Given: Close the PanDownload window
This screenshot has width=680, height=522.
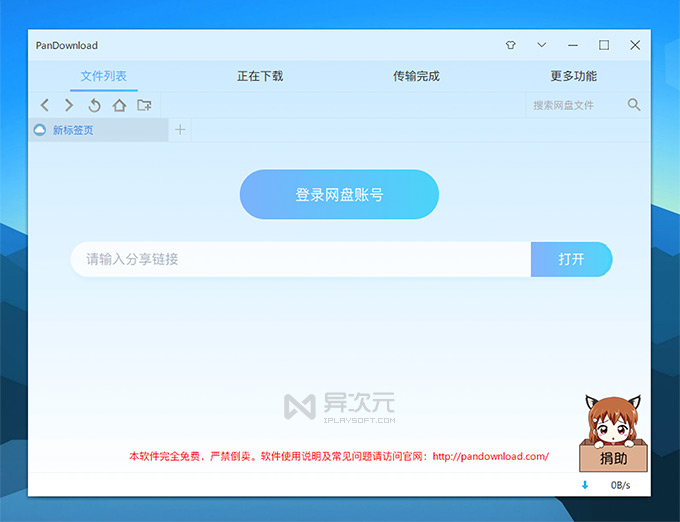Looking at the screenshot, I should click(x=635, y=45).
